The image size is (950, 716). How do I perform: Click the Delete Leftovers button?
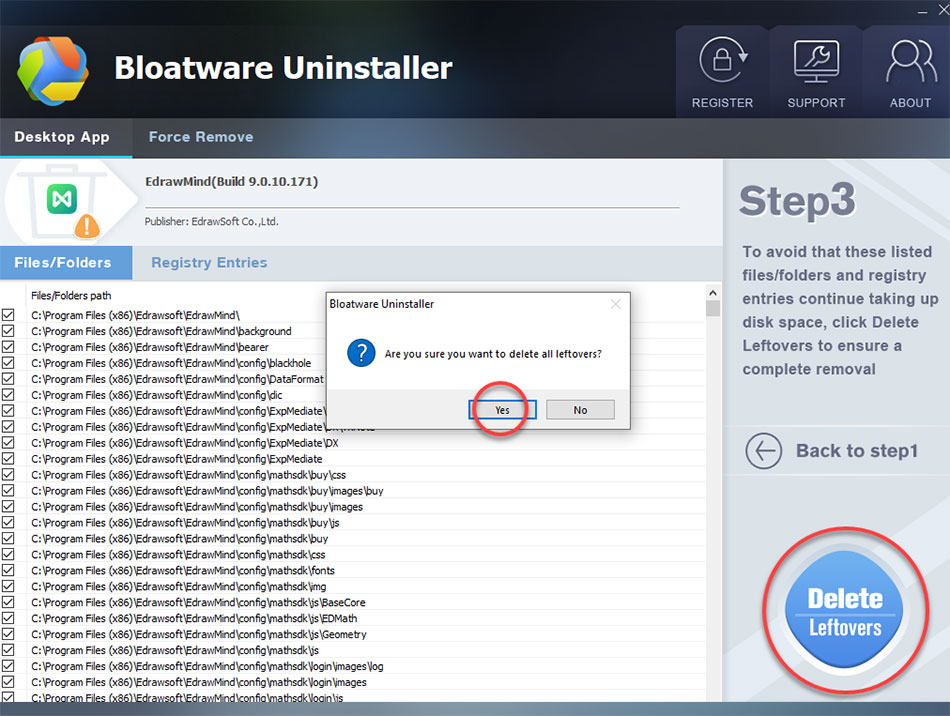[x=845, y=611]
